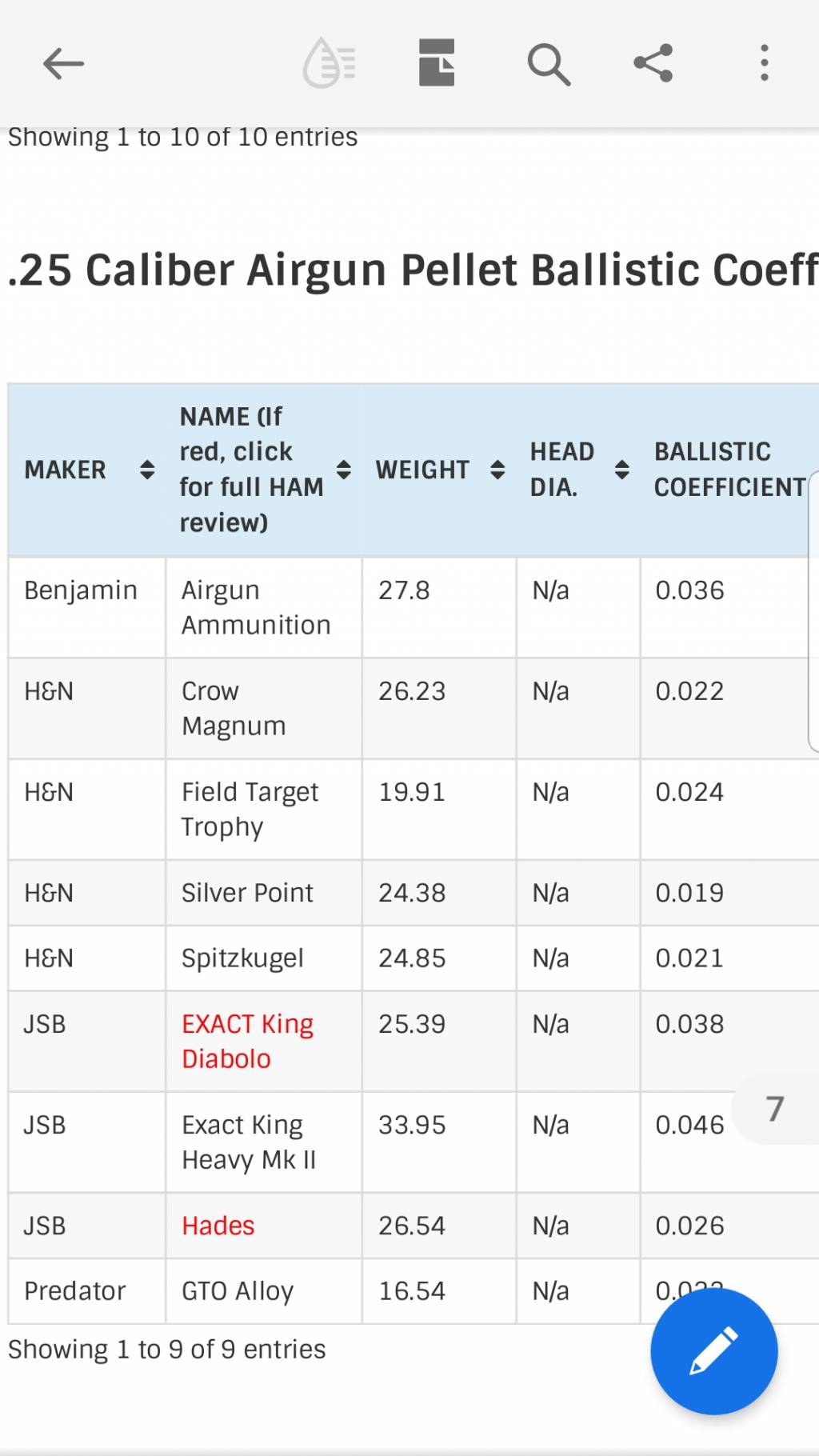Tap the page number 7 indicator

(774, 1109)
